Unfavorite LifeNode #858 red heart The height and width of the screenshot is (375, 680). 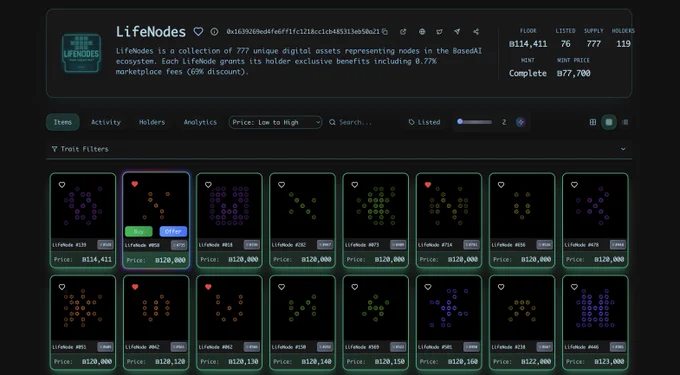pyautogui.click(x=134, y=184)
